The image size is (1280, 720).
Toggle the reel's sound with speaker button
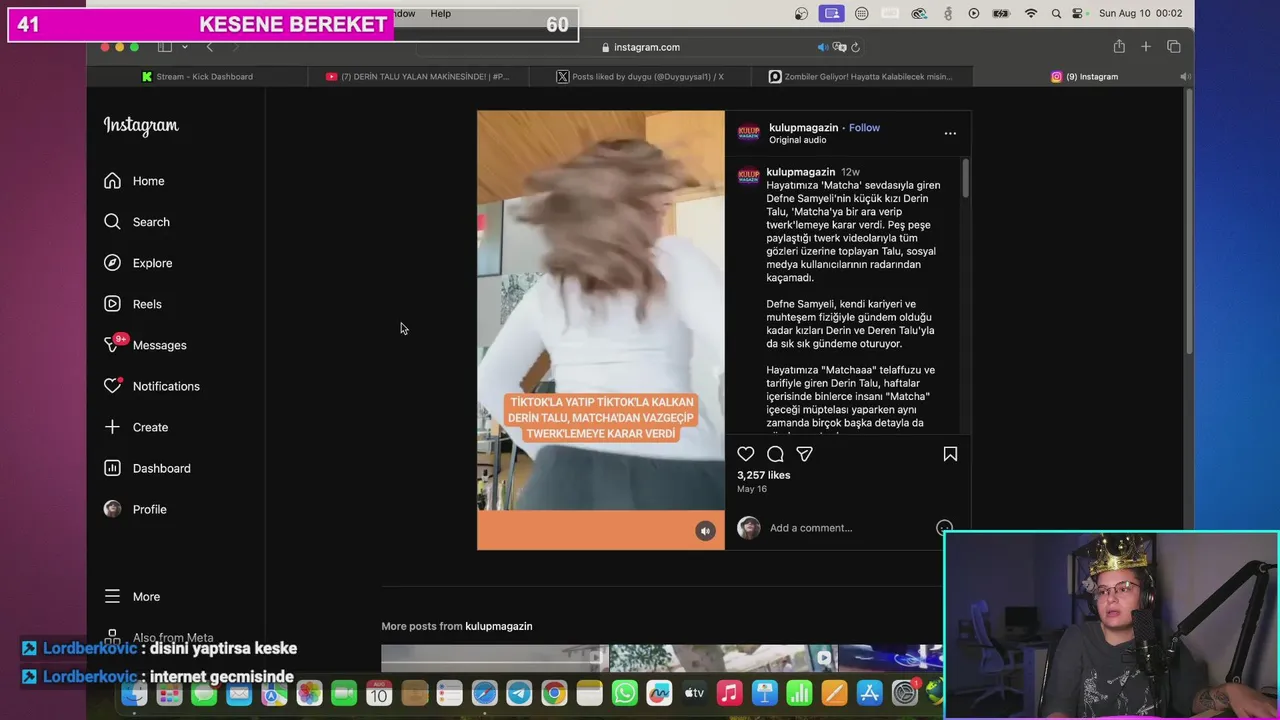coord(705,531)
